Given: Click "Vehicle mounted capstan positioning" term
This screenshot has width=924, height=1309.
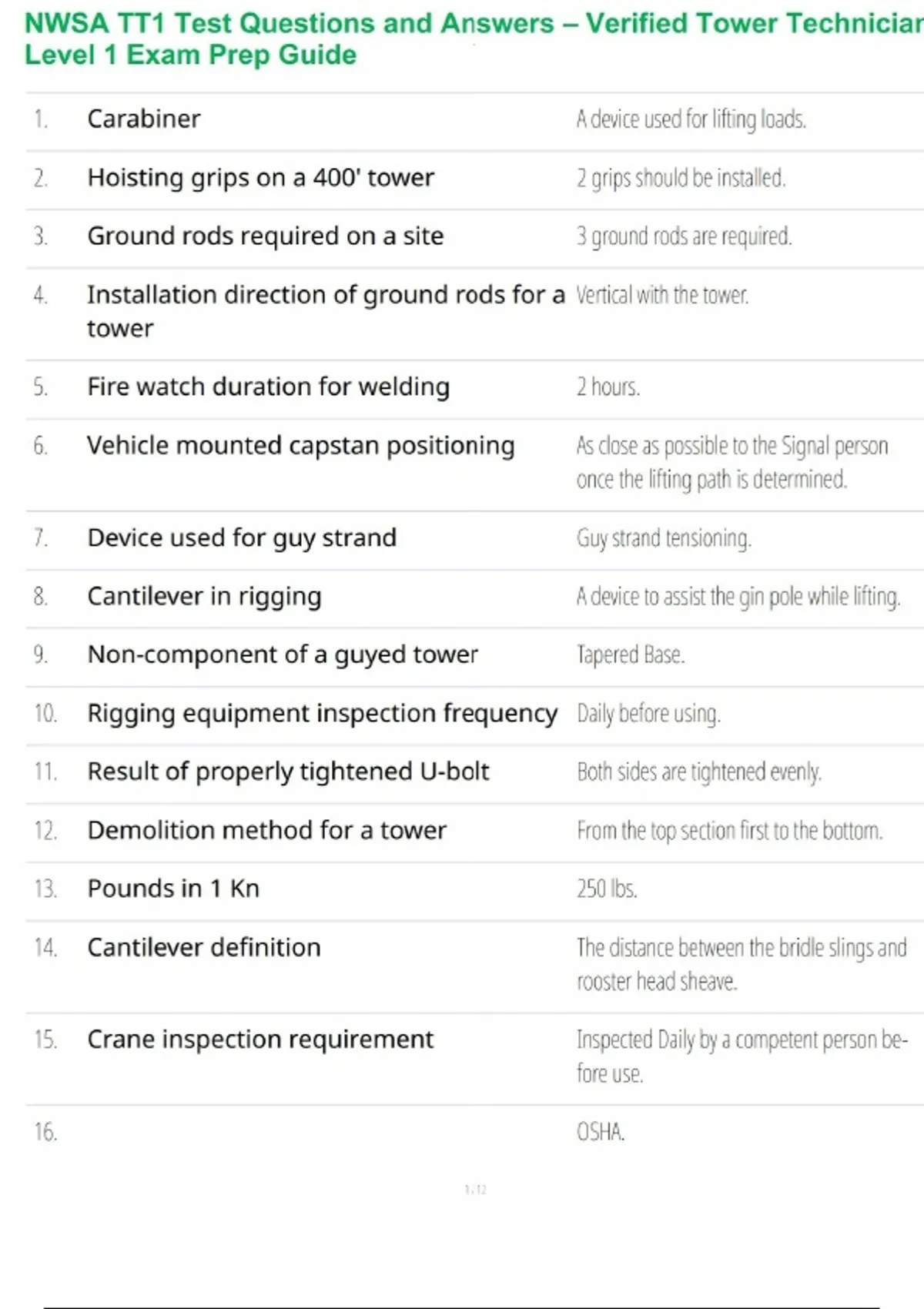Looking at the screenshot, I should [300, 446].
